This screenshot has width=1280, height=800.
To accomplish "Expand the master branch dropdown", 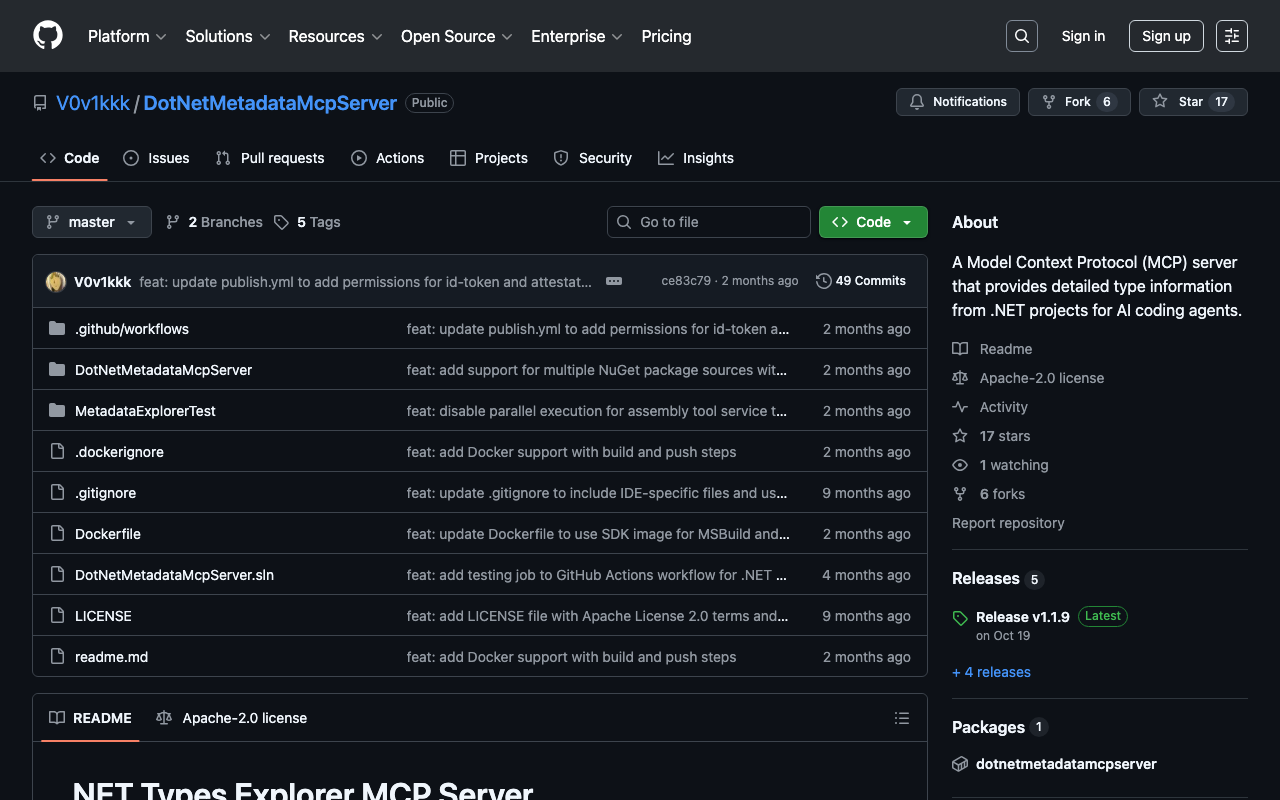I will (x=92, y=222).
